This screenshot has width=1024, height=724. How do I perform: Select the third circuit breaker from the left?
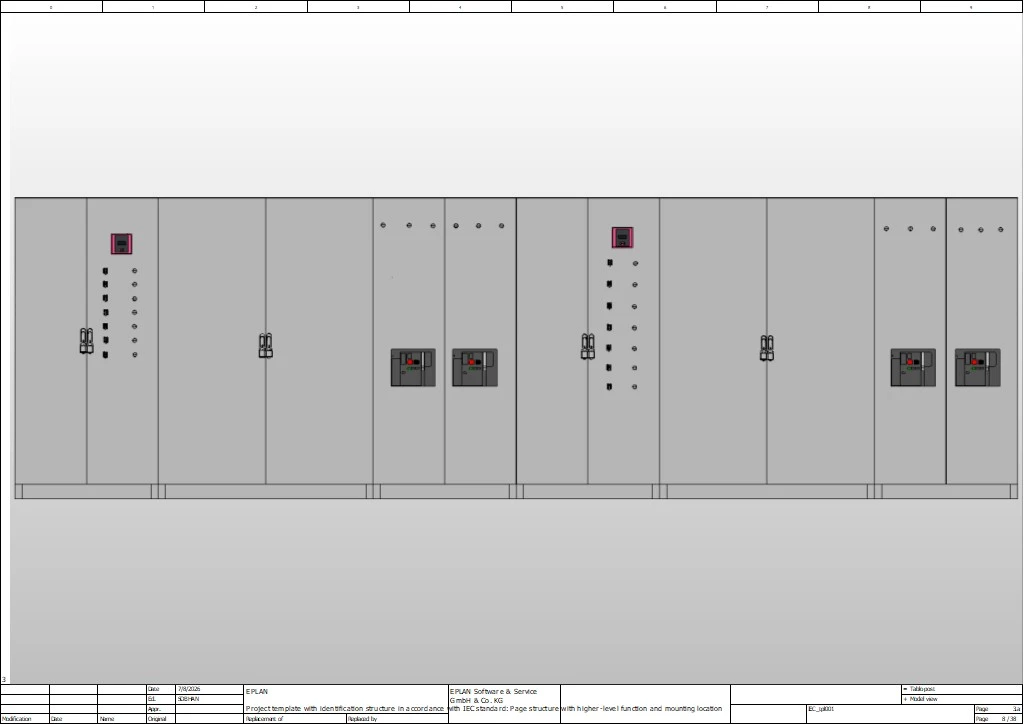tap(913, 368)
